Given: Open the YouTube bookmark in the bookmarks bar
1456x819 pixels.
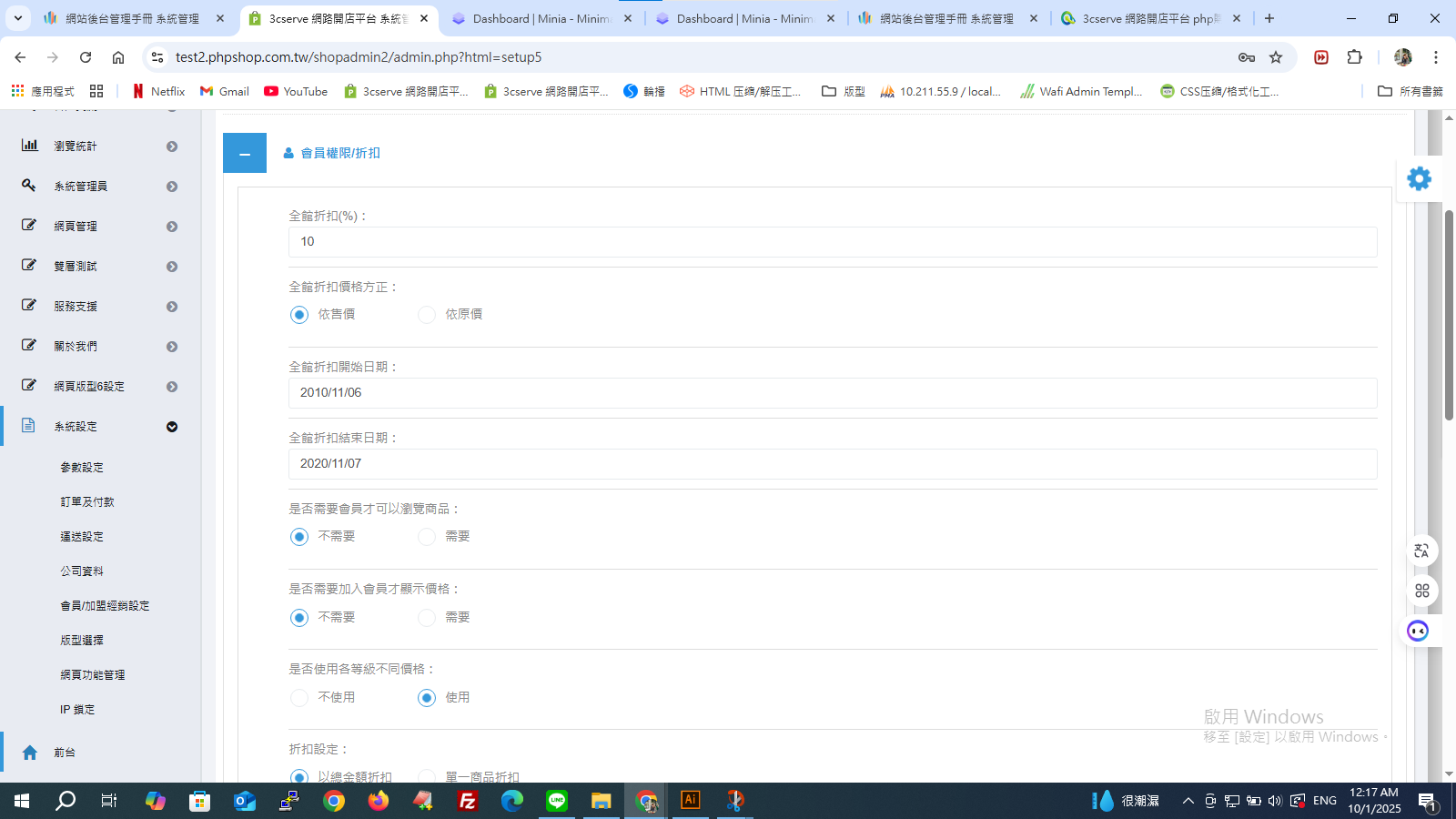Looking at the screenshot, I should pyautogui.click(x=296, y=91).
